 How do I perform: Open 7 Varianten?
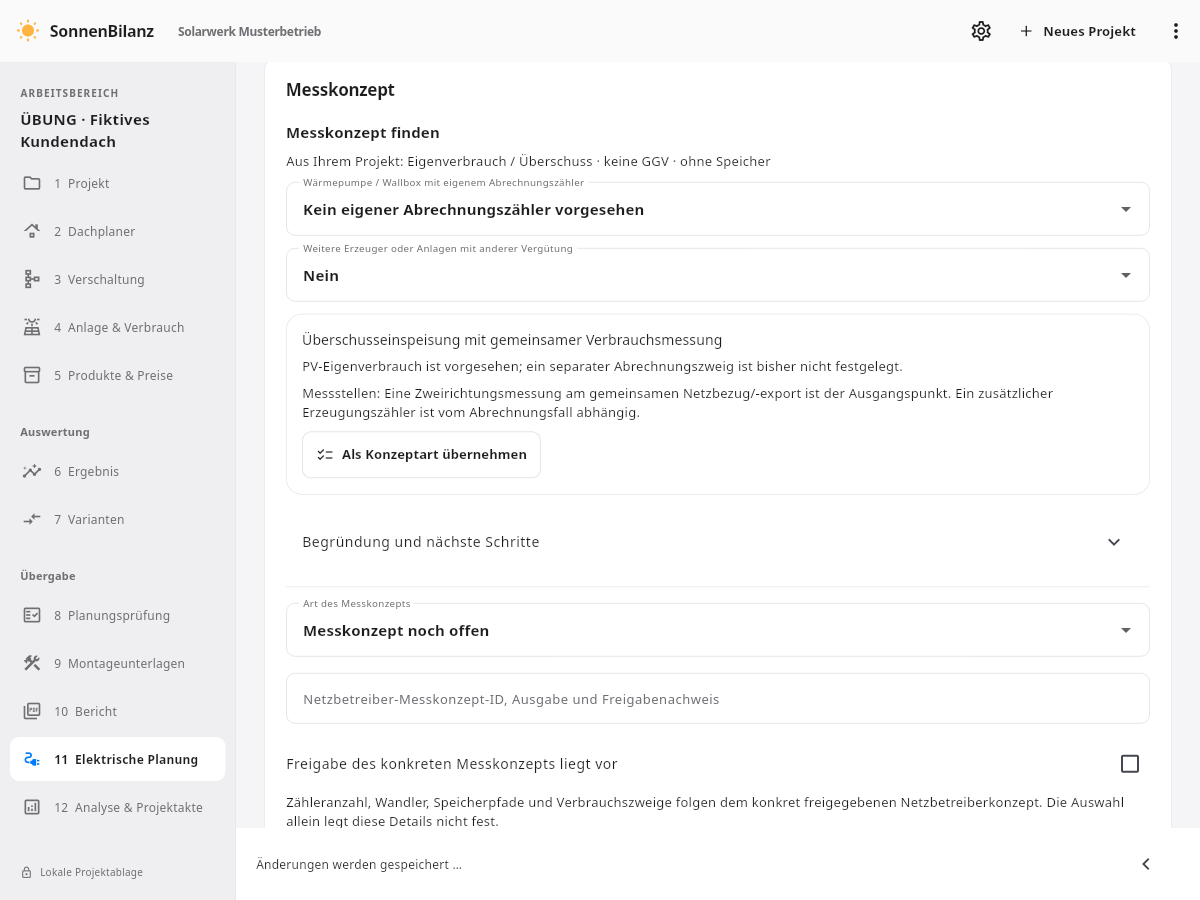pyautogui.click(x=118, y=519)
